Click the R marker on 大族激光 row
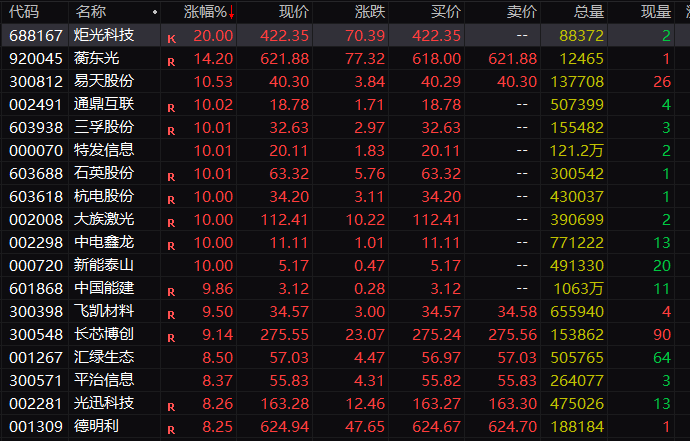The width and height of the screenshot is (690, 441). [171, 223]
